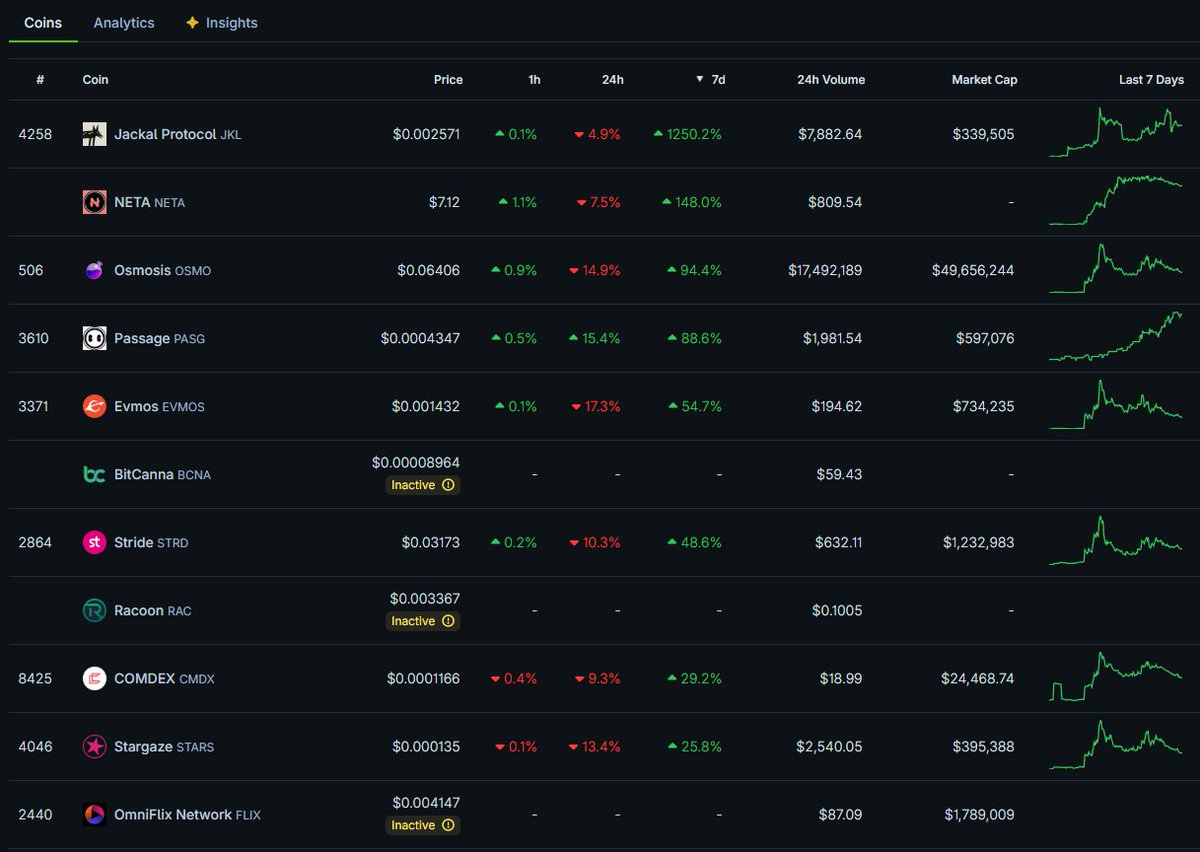
Task: Open the Jackal Protocol 7-day sparkline chart
Action: coord(1115,133)
